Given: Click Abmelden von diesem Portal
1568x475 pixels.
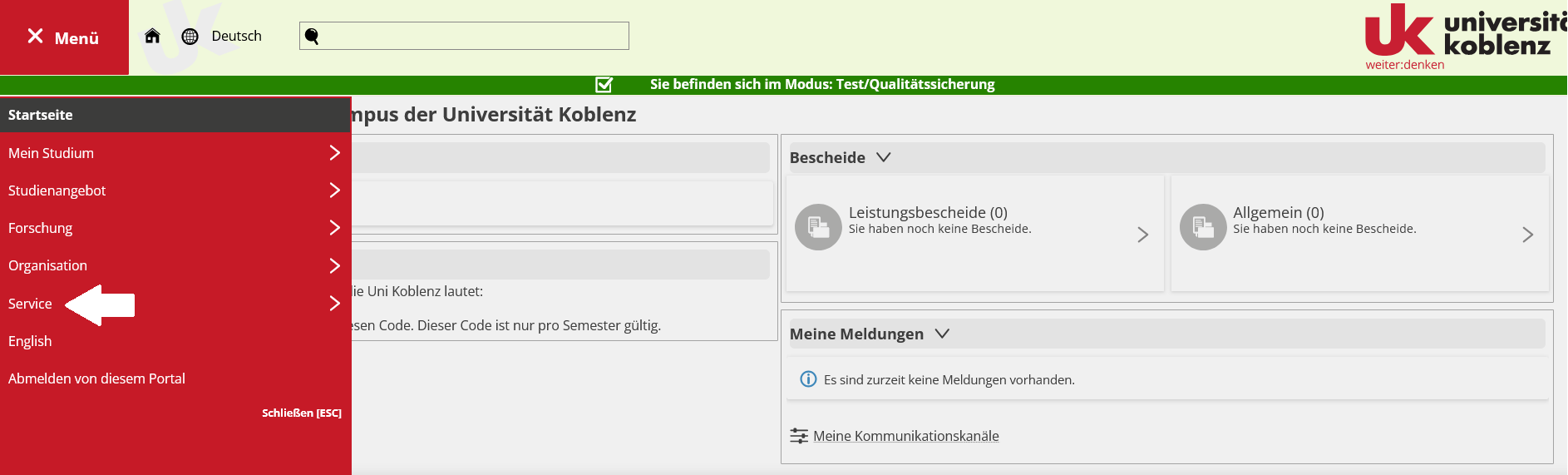Looking at the screenshot, I should click(x=96, y=379).
